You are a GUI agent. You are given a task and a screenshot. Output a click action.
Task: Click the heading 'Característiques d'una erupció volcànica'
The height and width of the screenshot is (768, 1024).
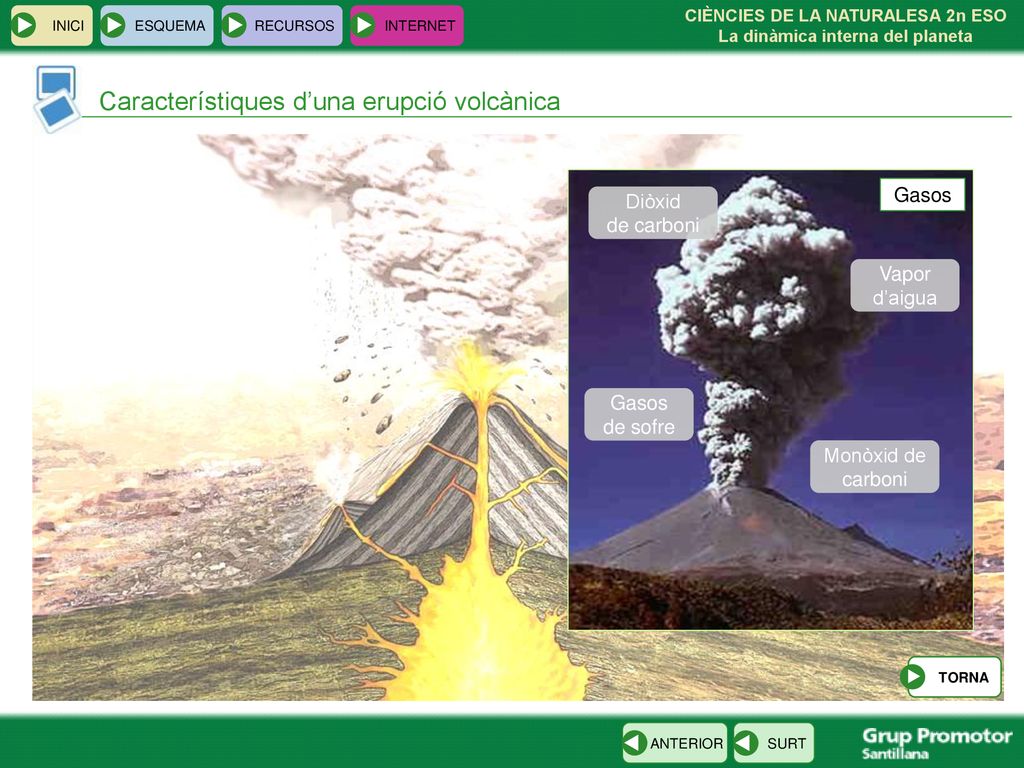pyautogui.click(x=329, y=102)
